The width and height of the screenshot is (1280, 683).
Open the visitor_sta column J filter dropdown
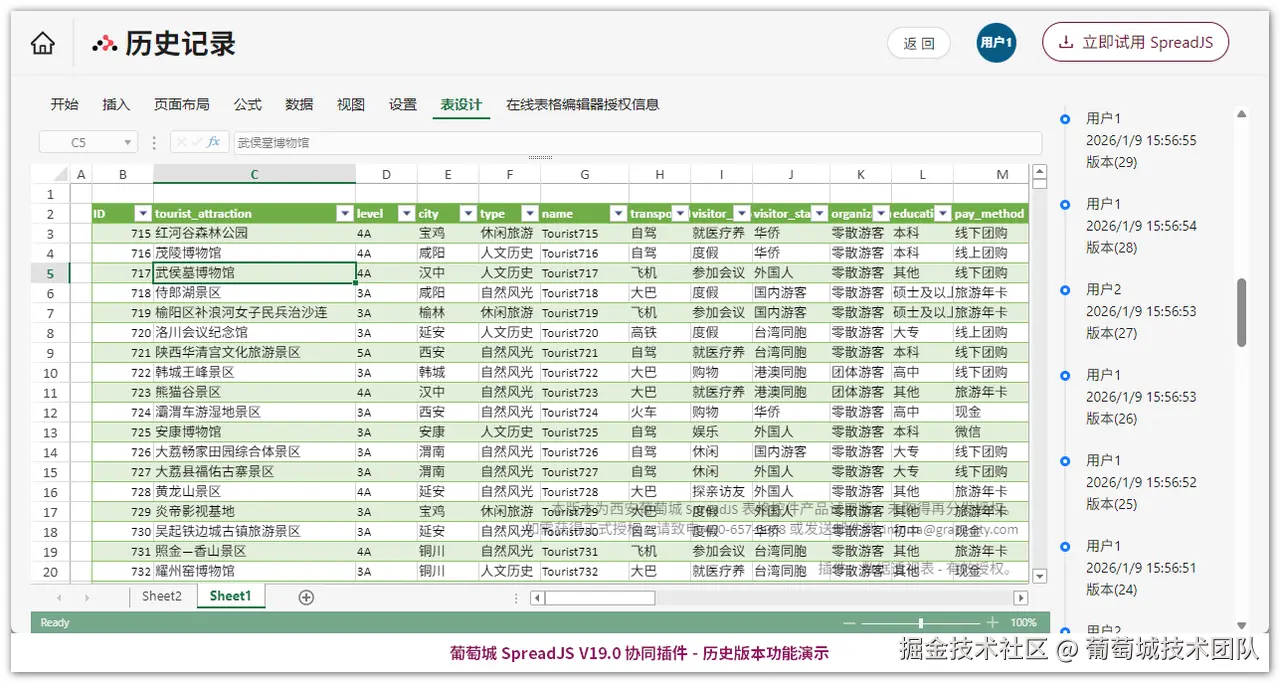[819, 213]
